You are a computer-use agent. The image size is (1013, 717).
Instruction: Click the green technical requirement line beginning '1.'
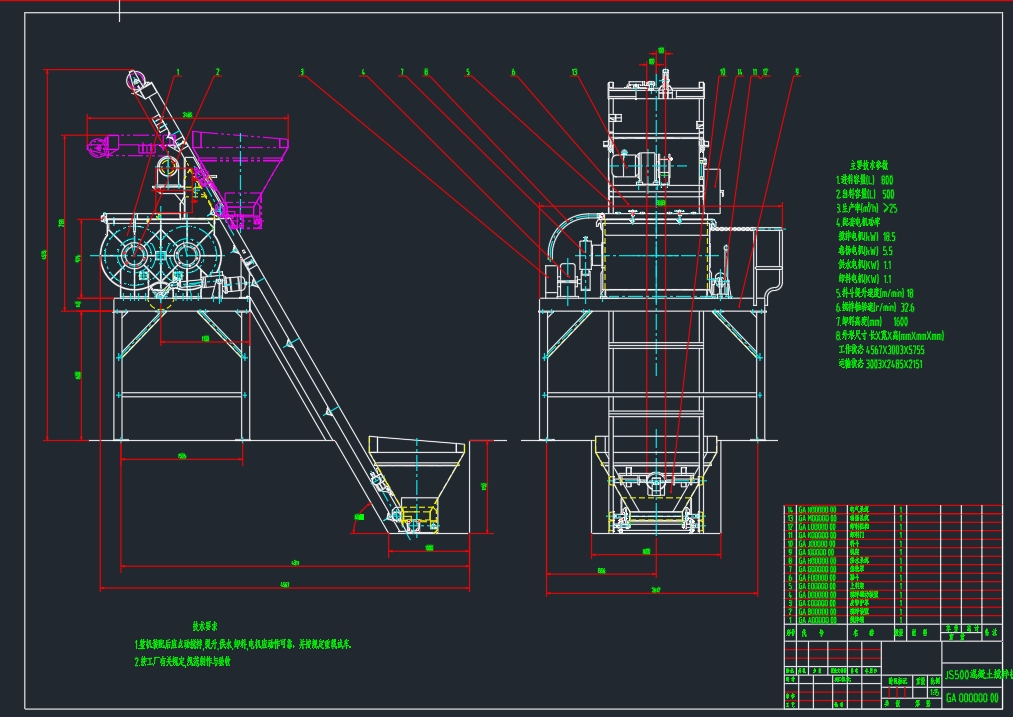pos(242,644)
